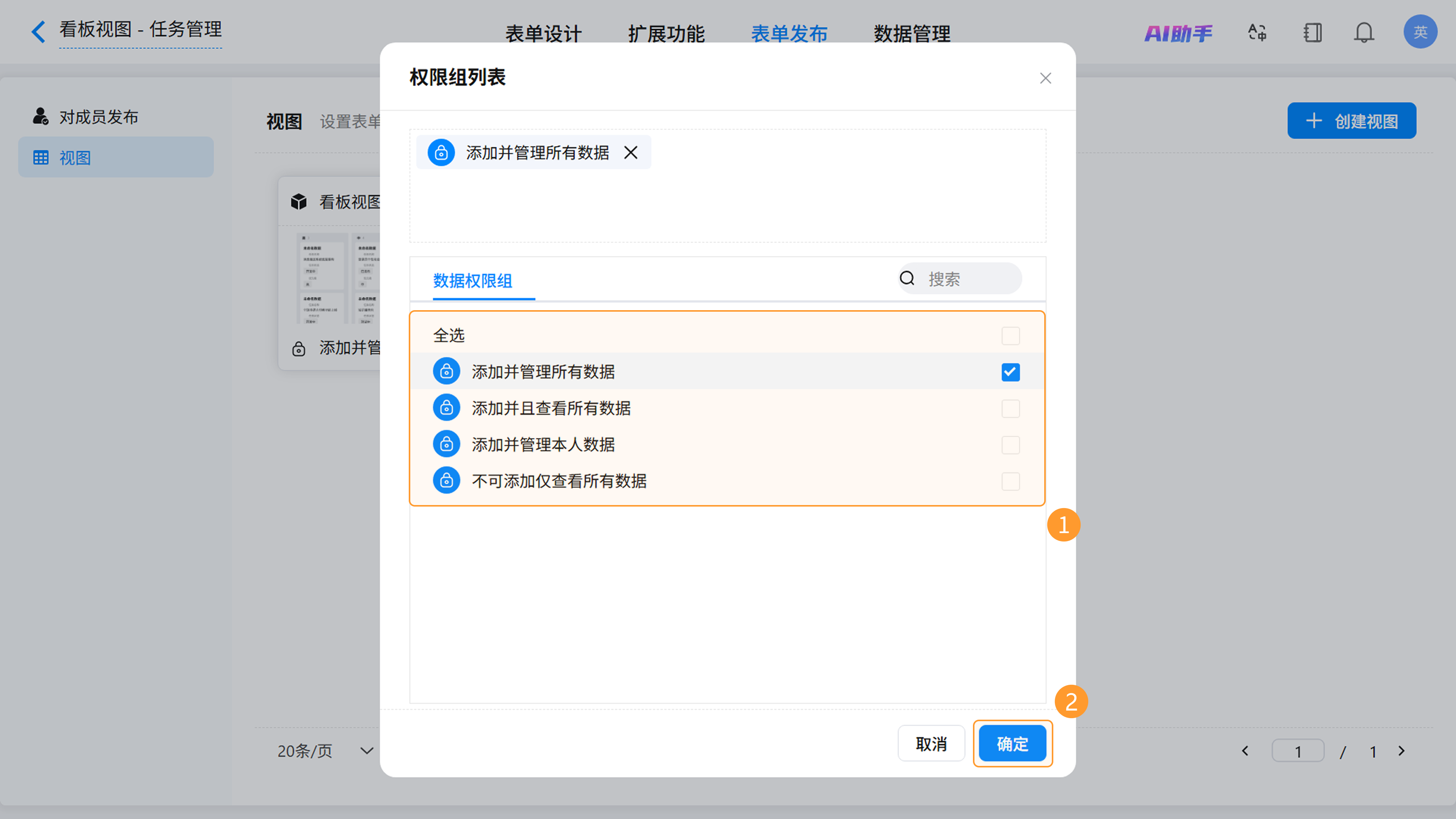Screen dimensions: 1456x819
Task: Click the notebook help icon
Action: [1312, 33]
